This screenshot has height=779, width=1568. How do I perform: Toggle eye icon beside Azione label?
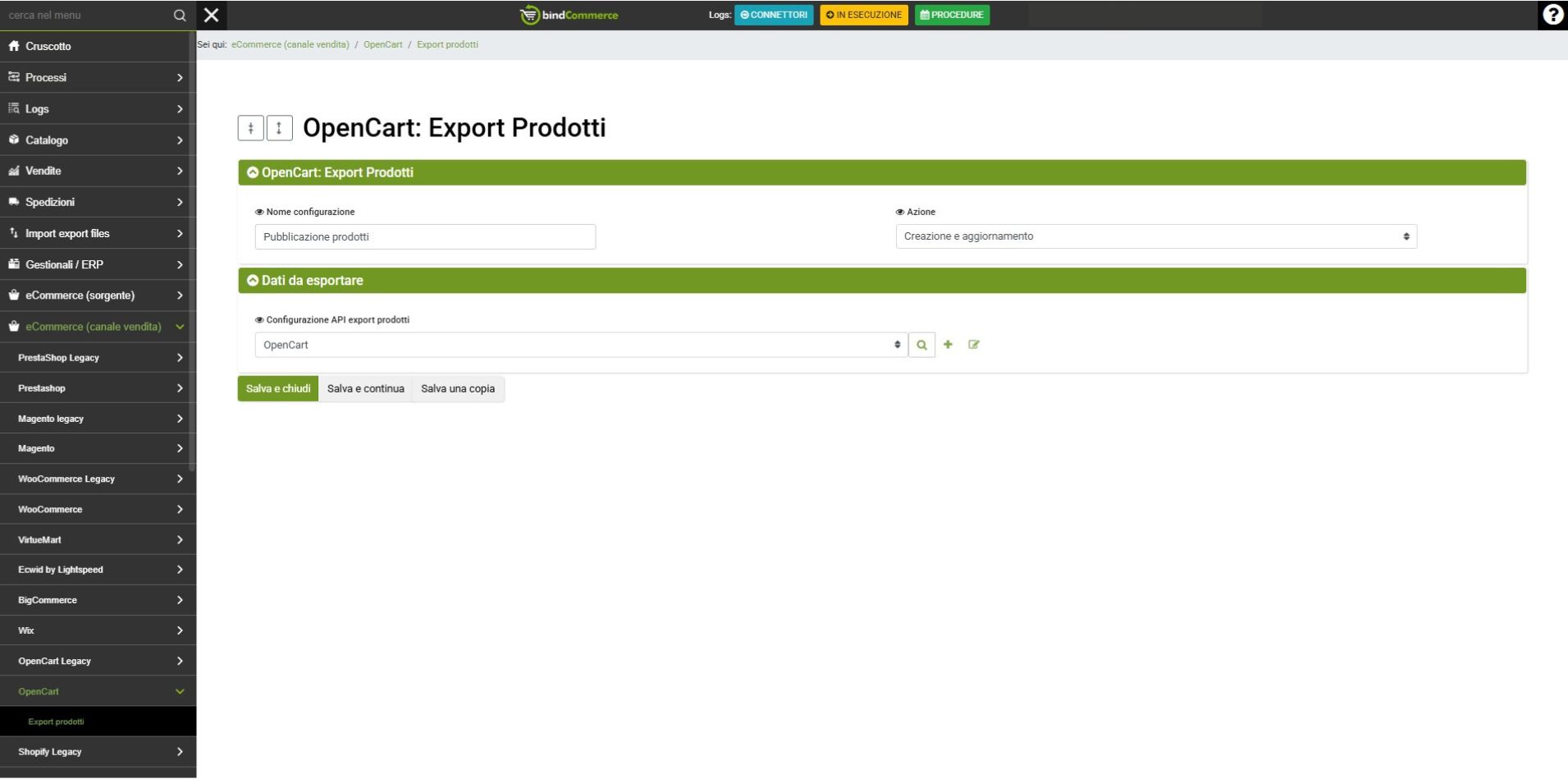coord(900,212)
